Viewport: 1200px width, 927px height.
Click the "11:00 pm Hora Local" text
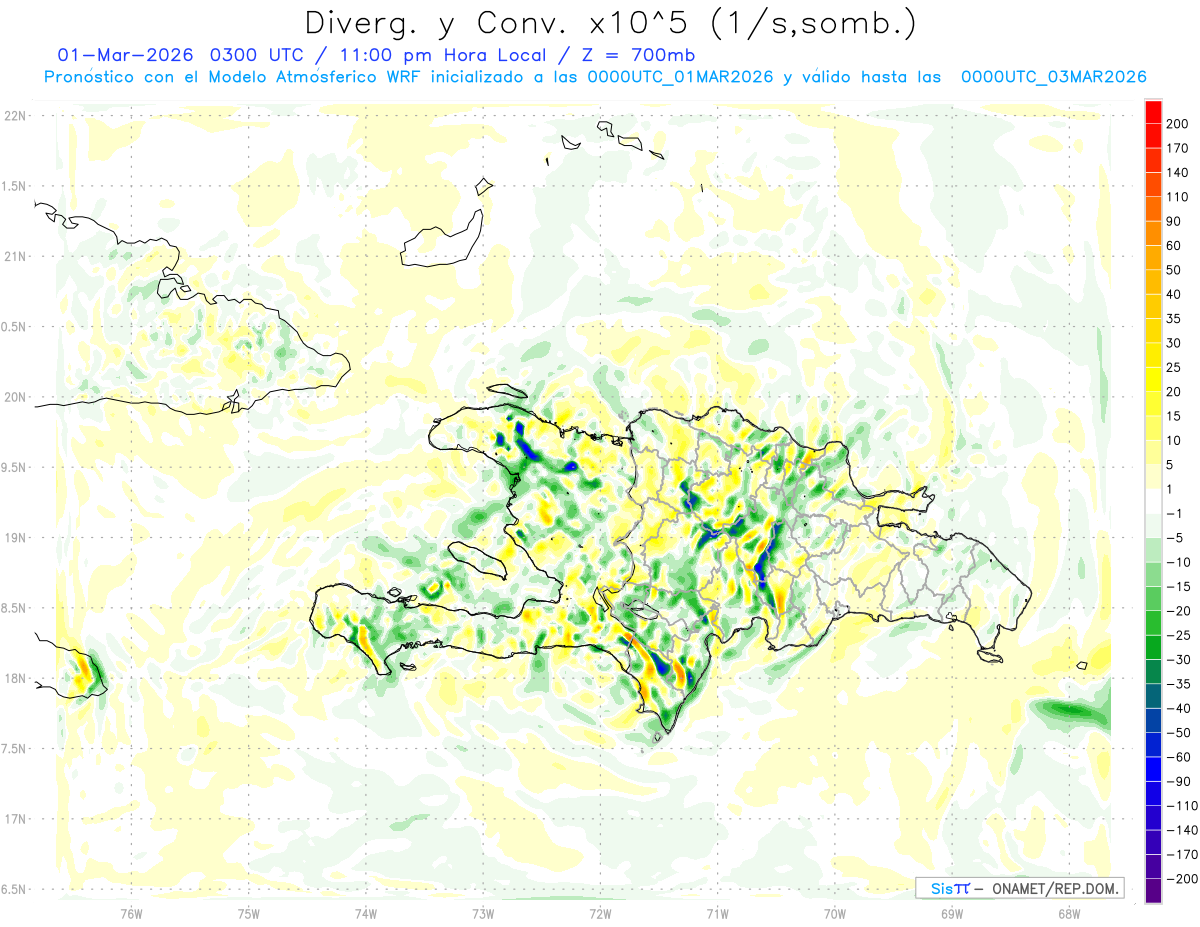pyautogui.click(x=443, y=55)
